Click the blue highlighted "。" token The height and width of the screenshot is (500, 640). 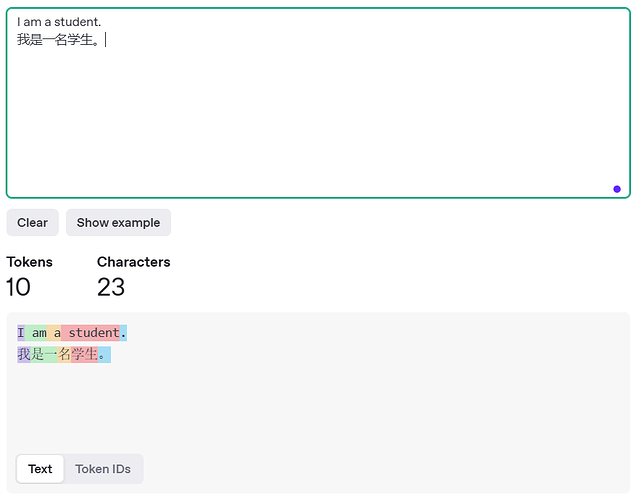(104, 354)
